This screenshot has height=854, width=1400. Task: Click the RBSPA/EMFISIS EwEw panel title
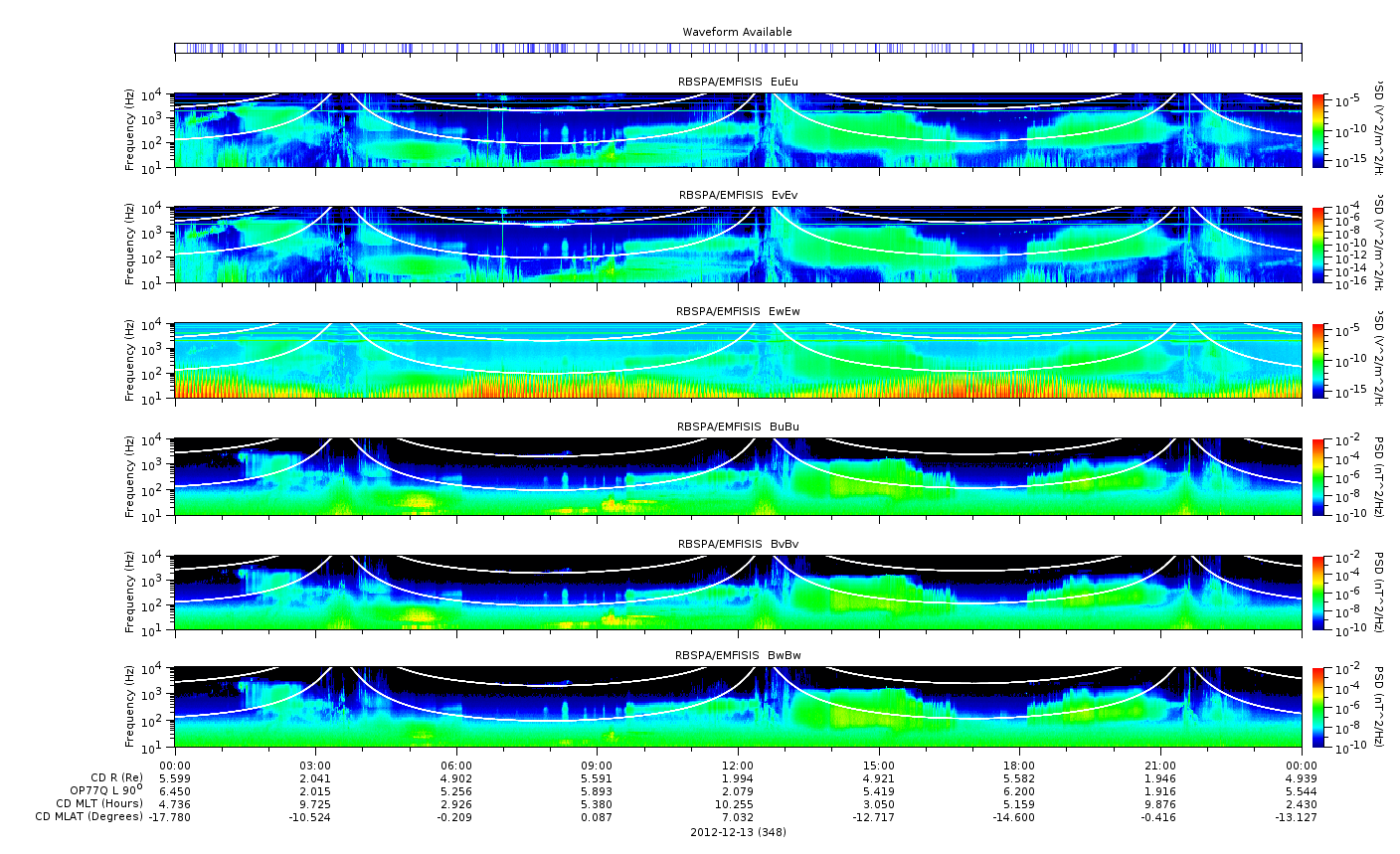tap(737, 311)
